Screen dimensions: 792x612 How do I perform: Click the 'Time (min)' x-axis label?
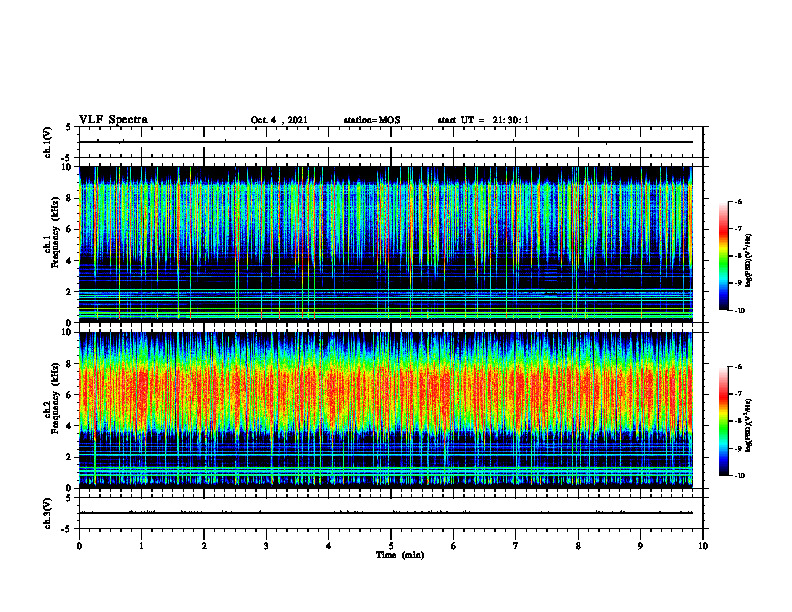pos(400,555)
